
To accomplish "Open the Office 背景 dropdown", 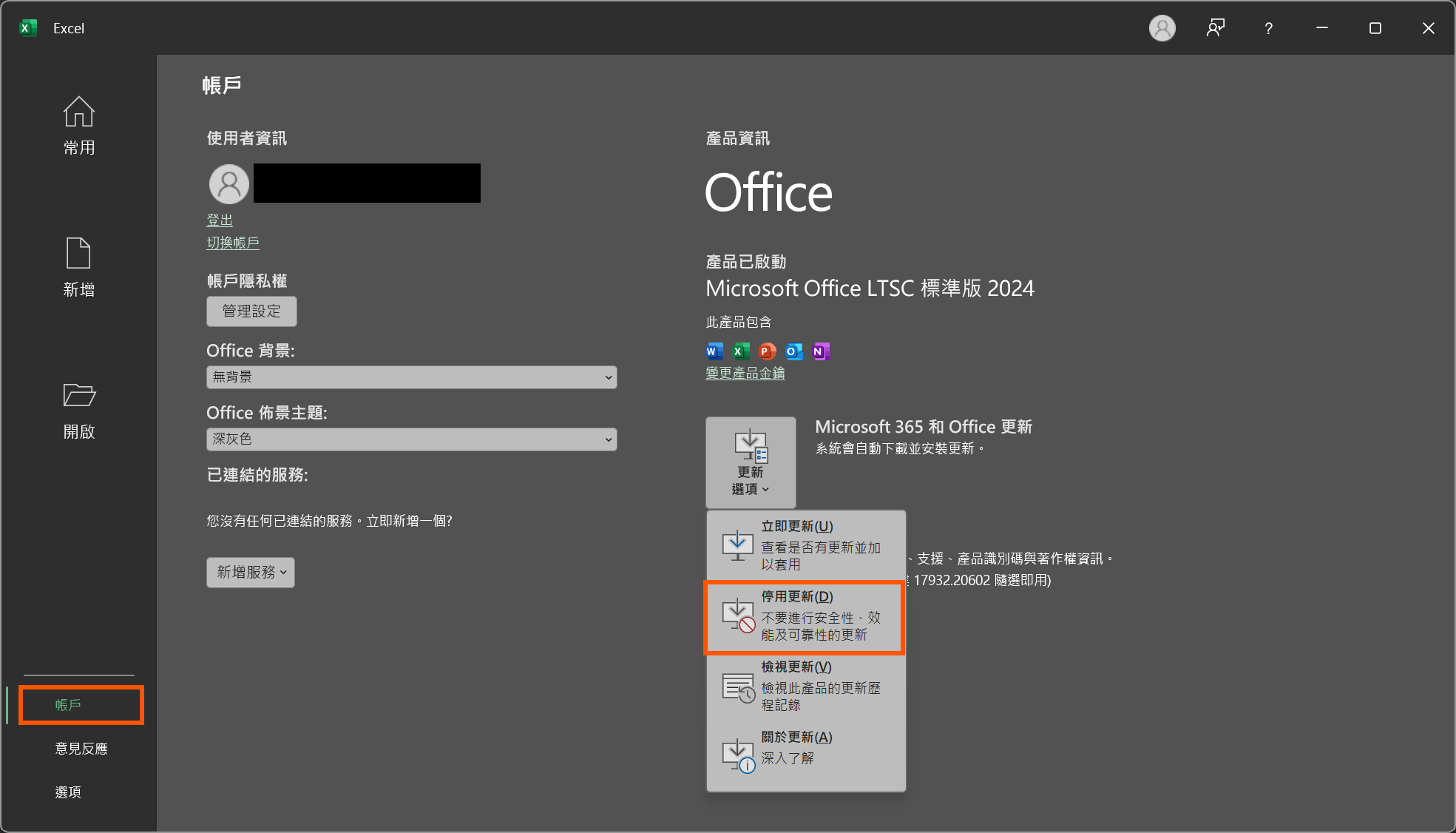I will click(x=411, y=377).
